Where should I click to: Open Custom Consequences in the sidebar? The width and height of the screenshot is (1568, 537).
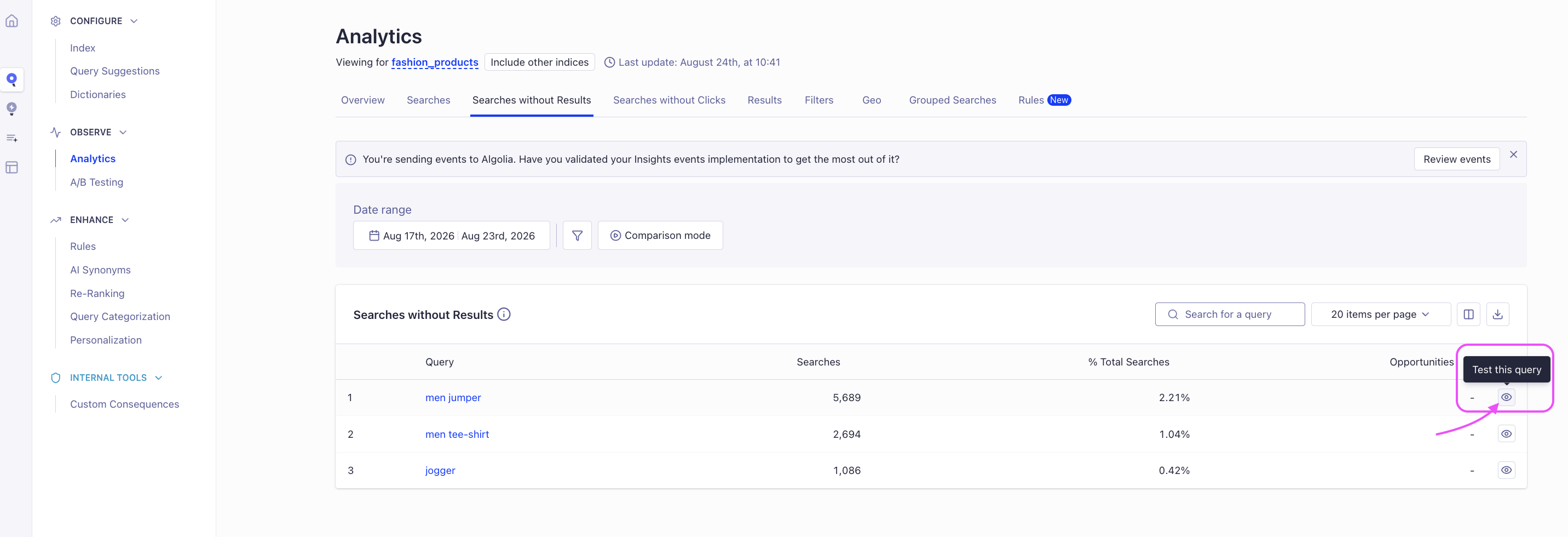pyautogui.click(x=124, y=404)
